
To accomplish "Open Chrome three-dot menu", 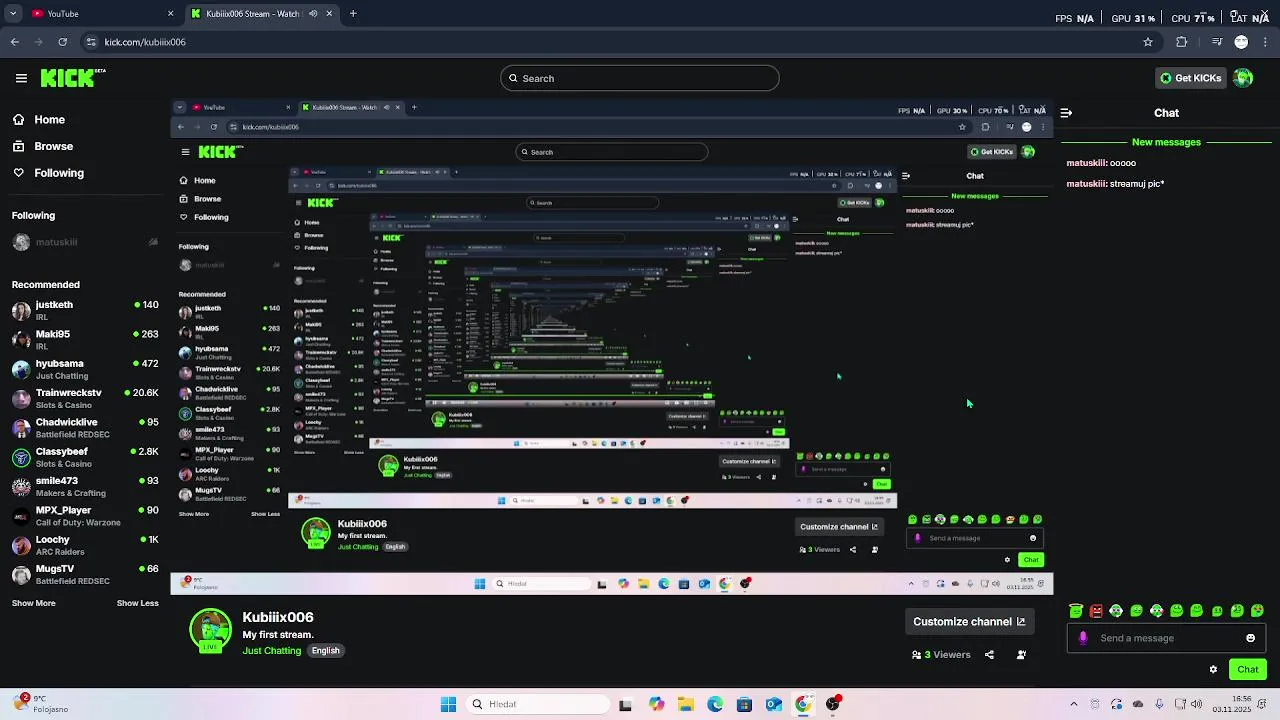I will (x=1265, y=42).
